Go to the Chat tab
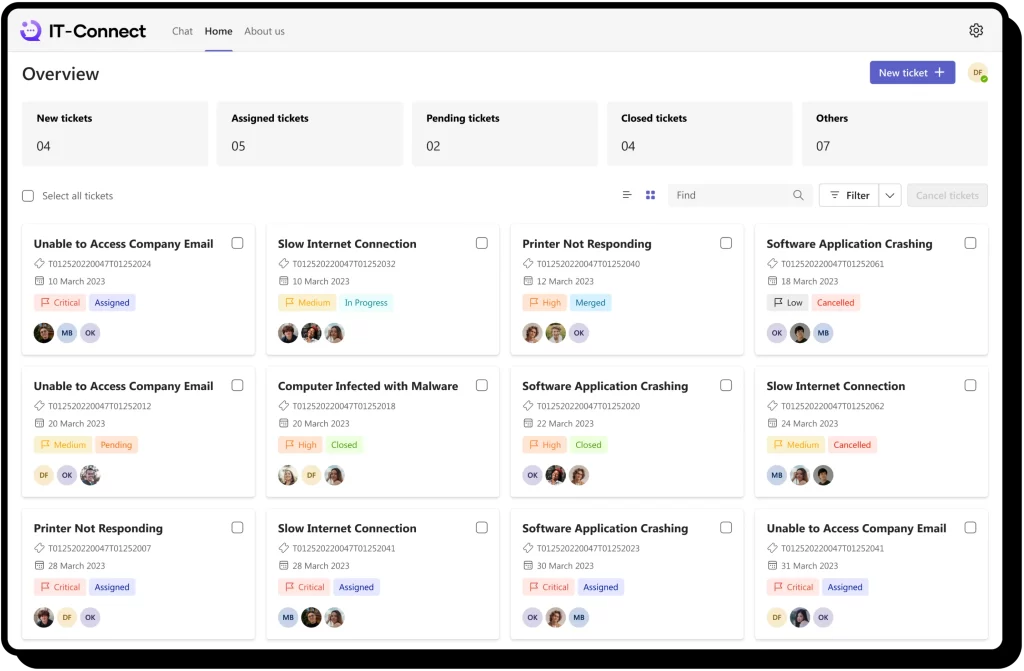 pos(182,31)
